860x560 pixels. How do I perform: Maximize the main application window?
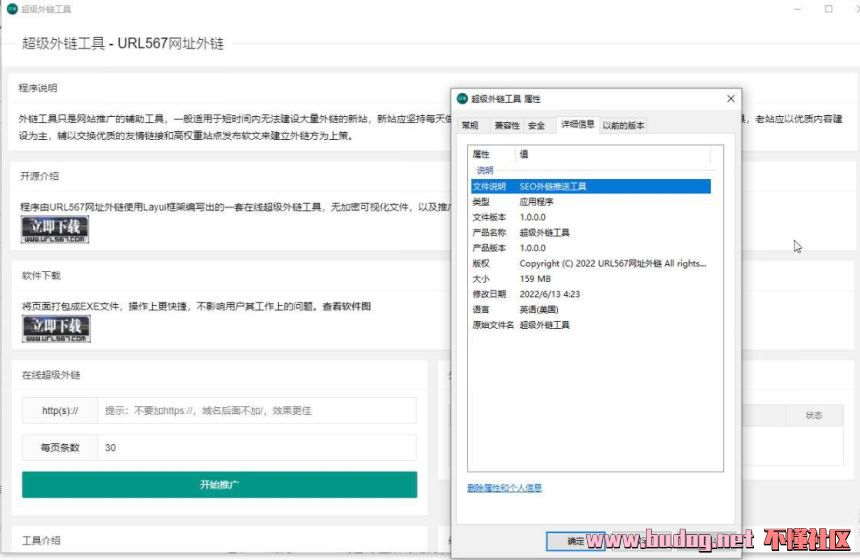tap(828, 9)
